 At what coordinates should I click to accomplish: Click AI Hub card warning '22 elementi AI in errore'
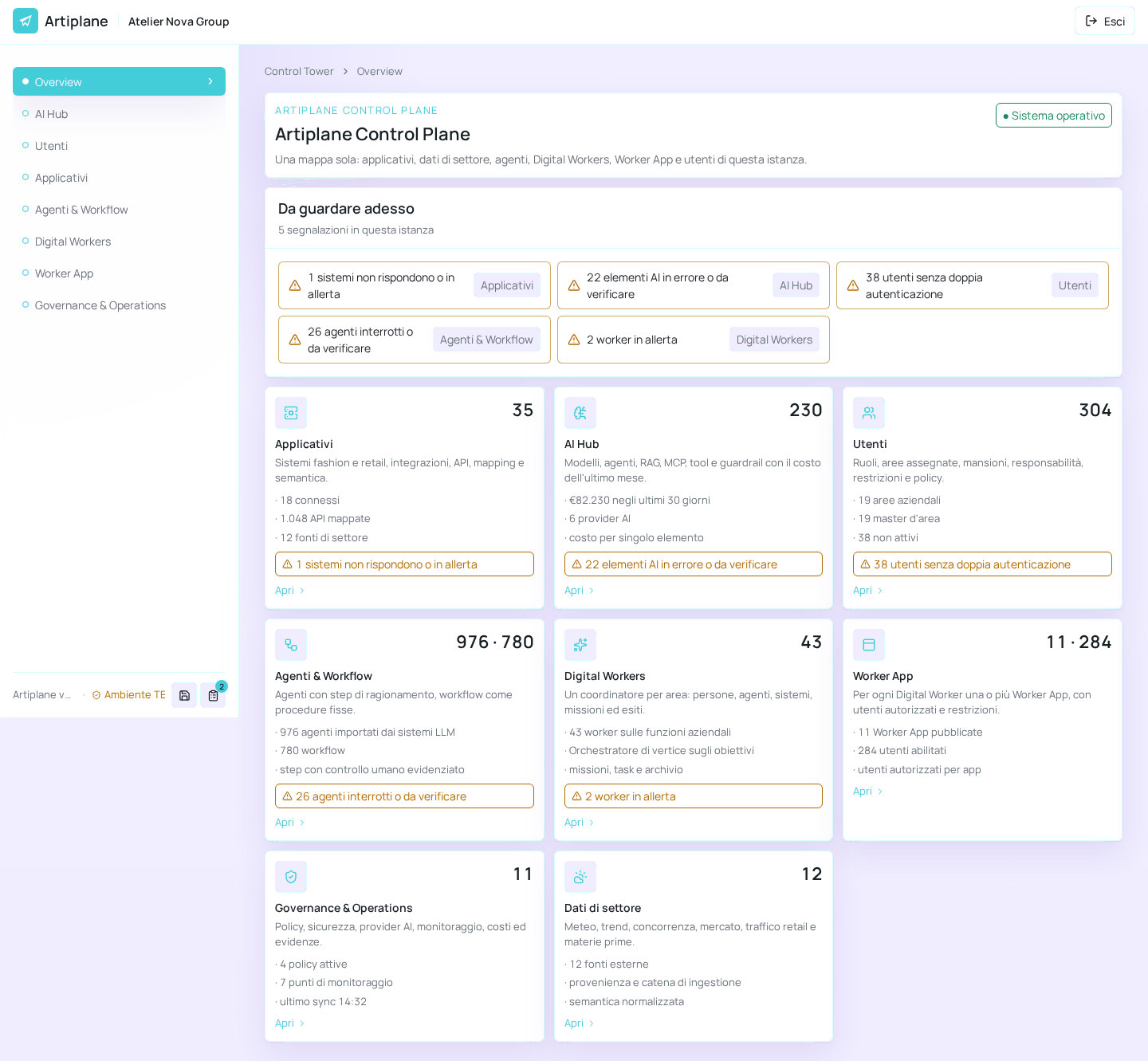click(694, 564)
